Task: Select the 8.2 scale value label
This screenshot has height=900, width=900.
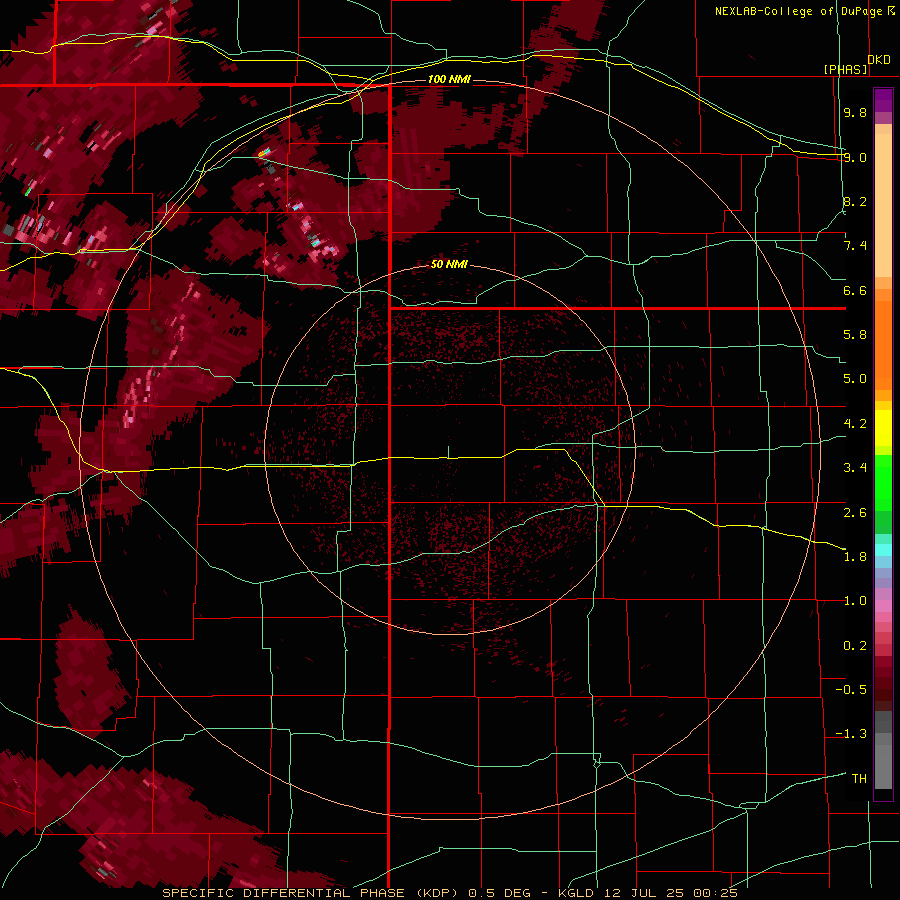Action: point(855,201)
